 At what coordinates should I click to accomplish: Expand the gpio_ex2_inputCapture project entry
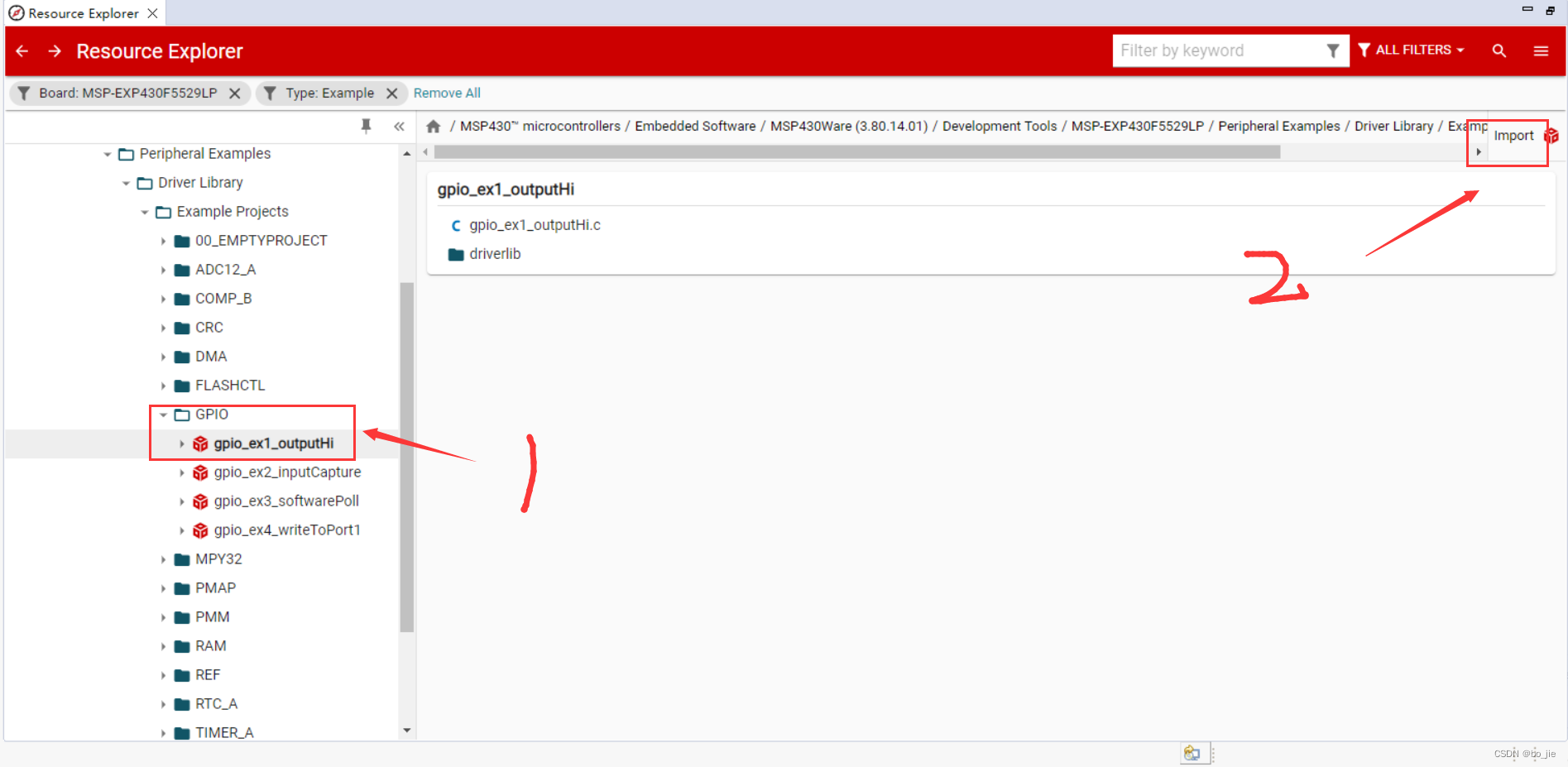click(x=182, y=472)
